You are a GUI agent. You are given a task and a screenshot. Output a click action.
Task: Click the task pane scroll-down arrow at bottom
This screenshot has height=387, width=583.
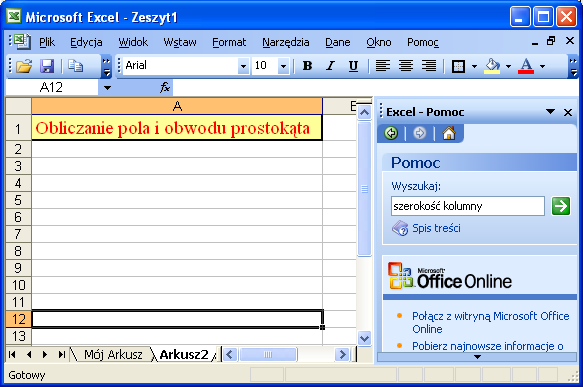click(477, 357)
